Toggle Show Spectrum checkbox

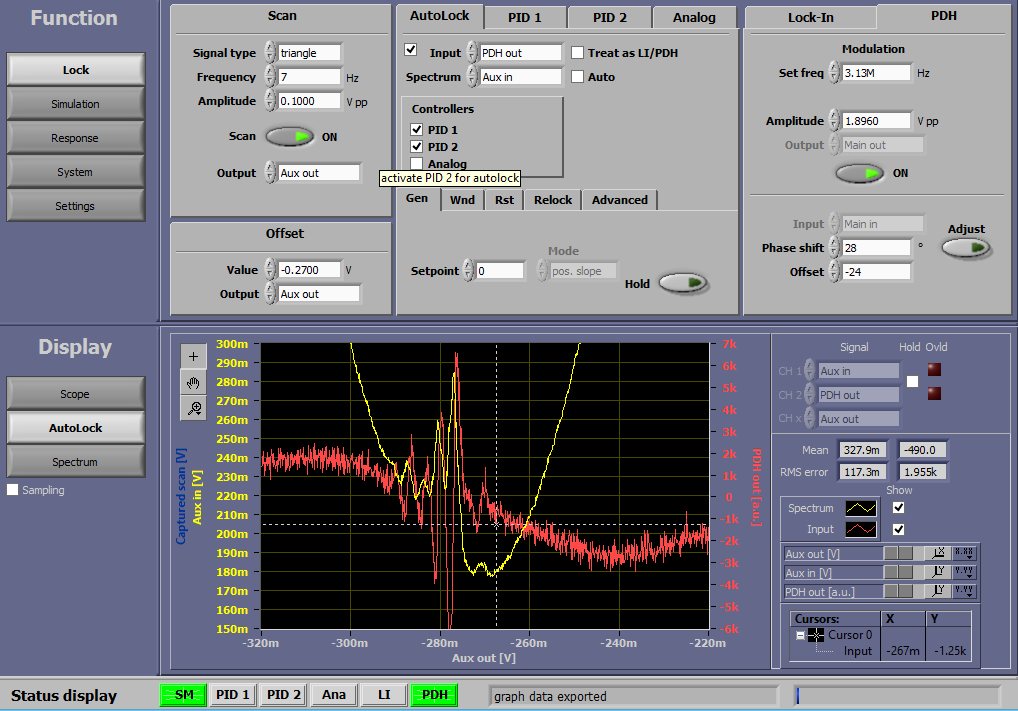coord(899,508)
